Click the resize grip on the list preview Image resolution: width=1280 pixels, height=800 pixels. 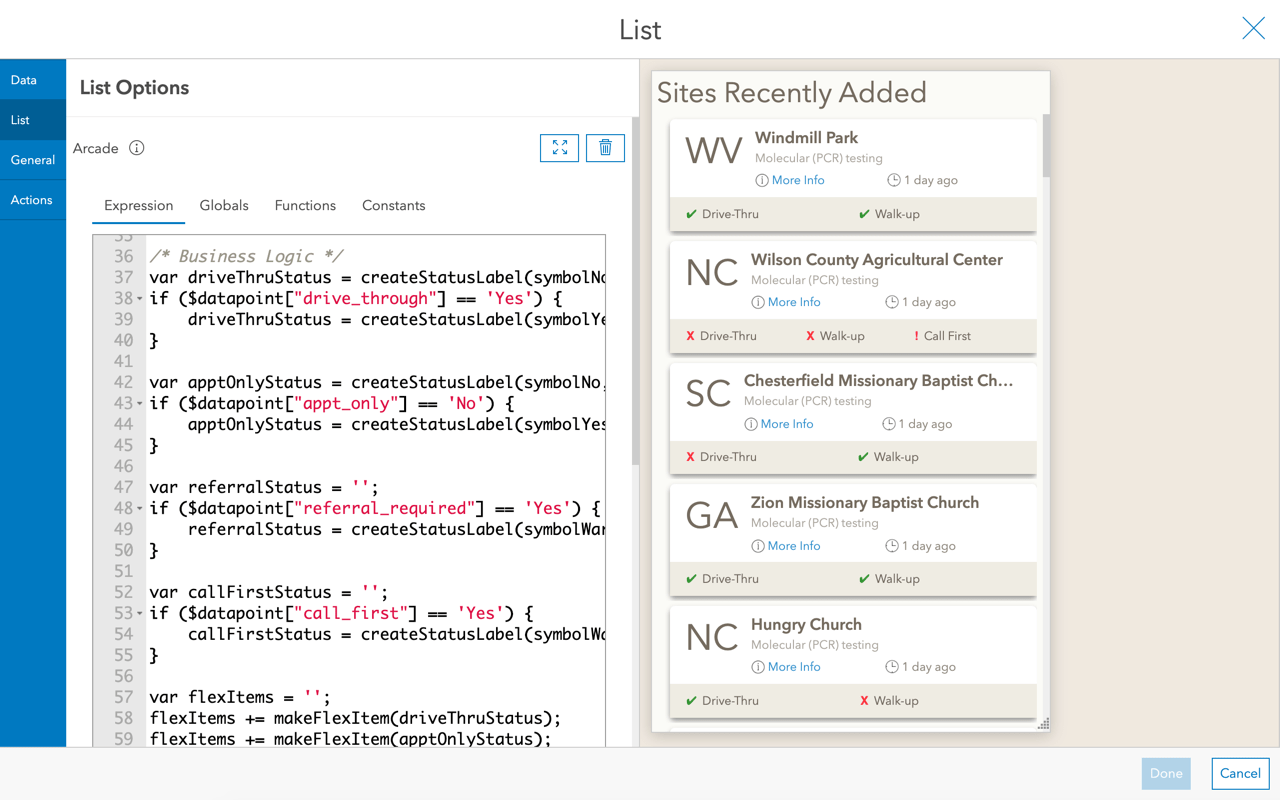(x=1043, y=723)
